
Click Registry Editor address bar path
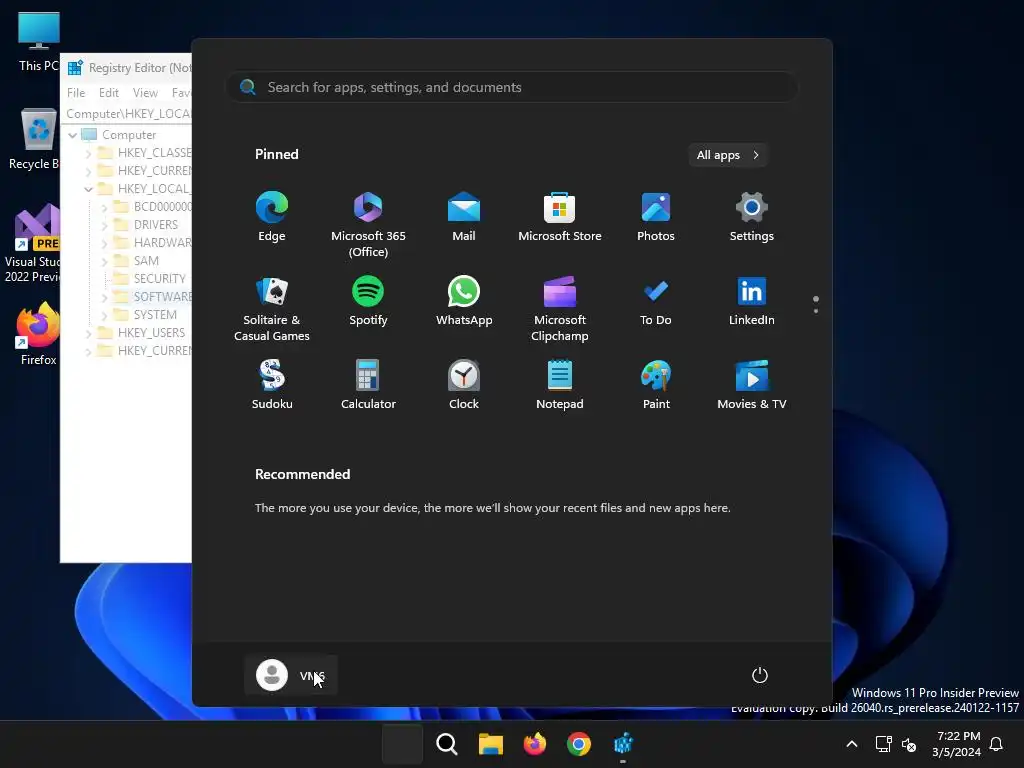pyautogui.click(x=128, y=114)
